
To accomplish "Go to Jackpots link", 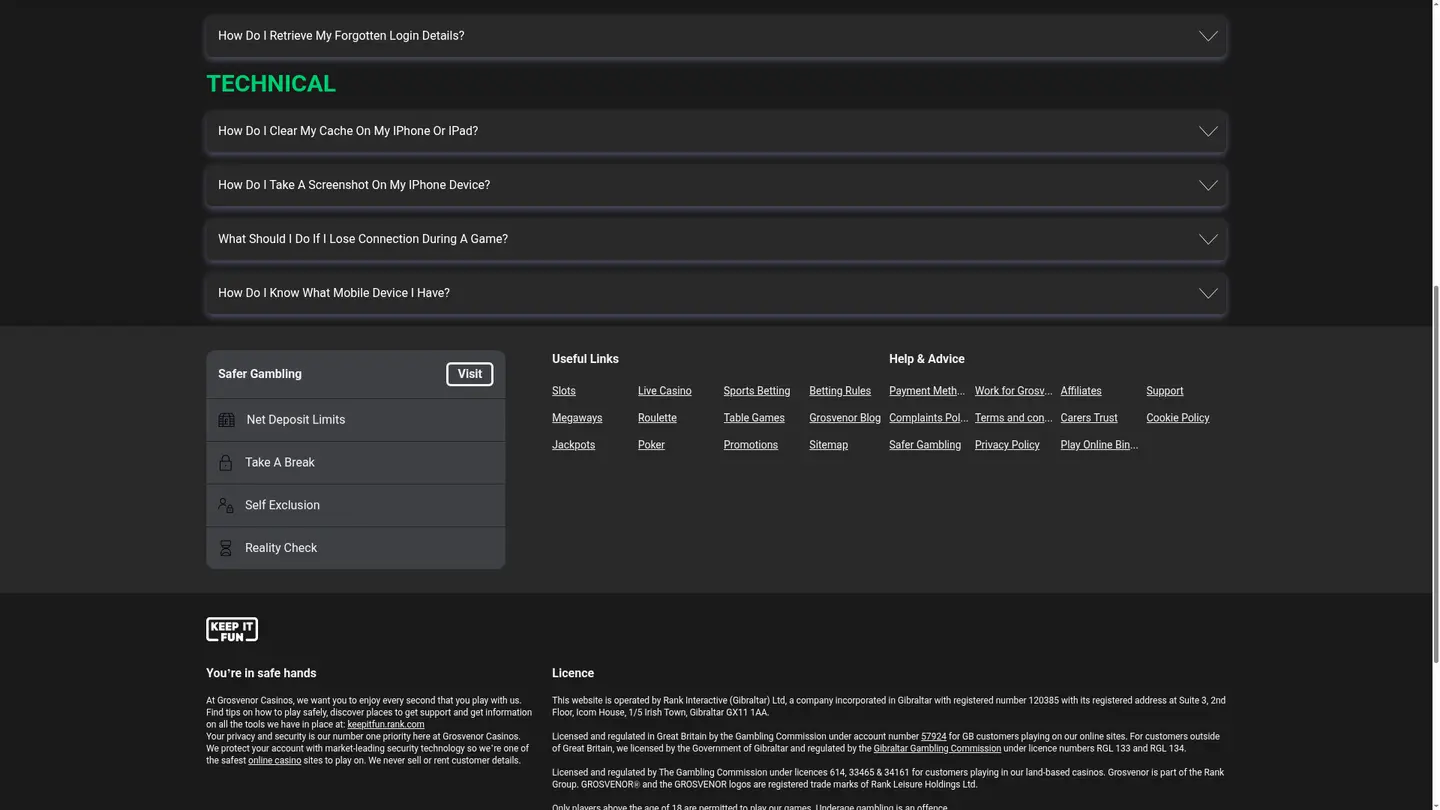I will (573, 445).
